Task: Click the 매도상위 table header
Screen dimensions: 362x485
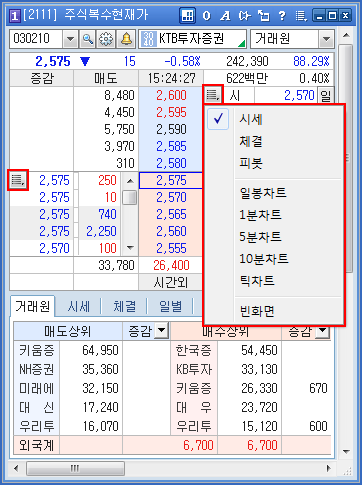Action: pyautogui.click(x=68, y=331)
